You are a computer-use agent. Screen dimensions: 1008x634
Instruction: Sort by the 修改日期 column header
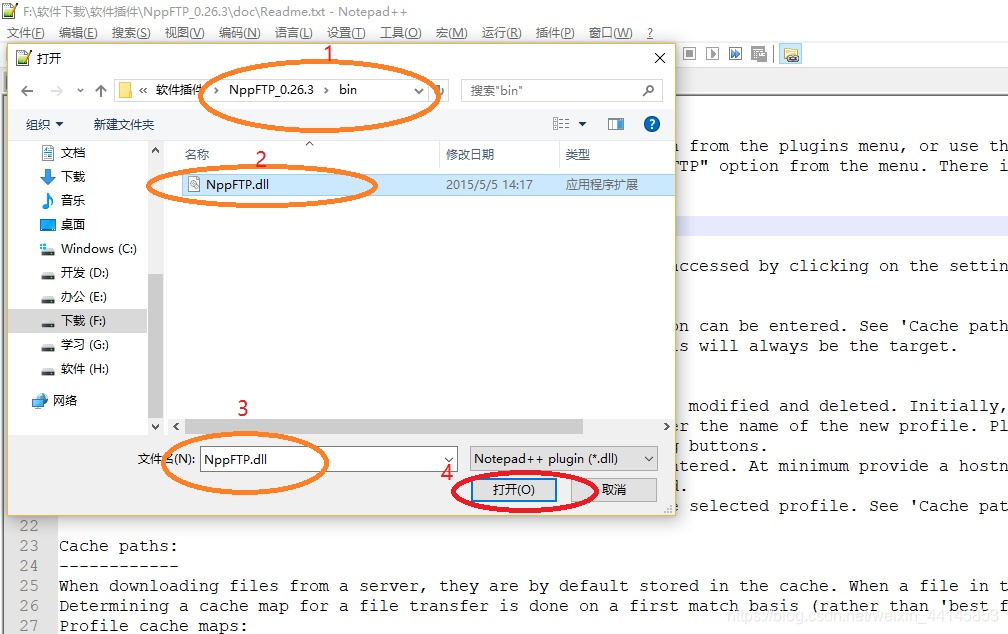tap(470, 154)
